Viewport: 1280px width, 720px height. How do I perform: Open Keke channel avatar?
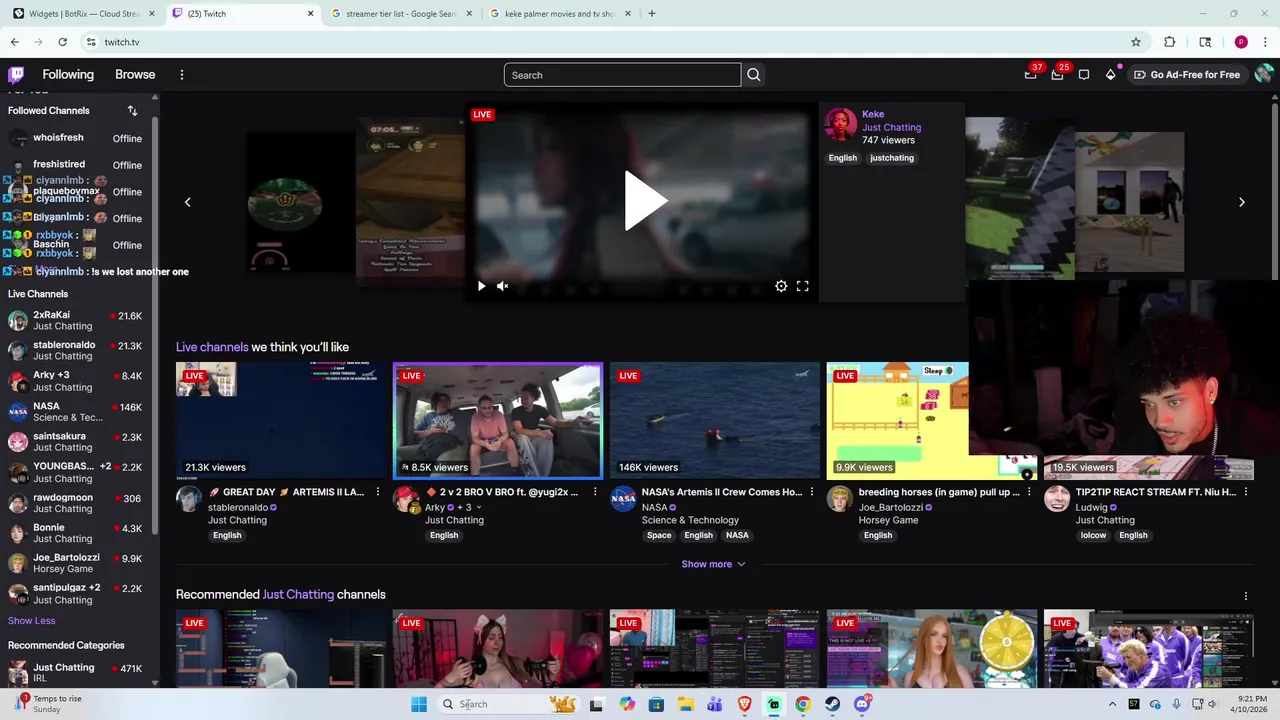tap(840, 125)
